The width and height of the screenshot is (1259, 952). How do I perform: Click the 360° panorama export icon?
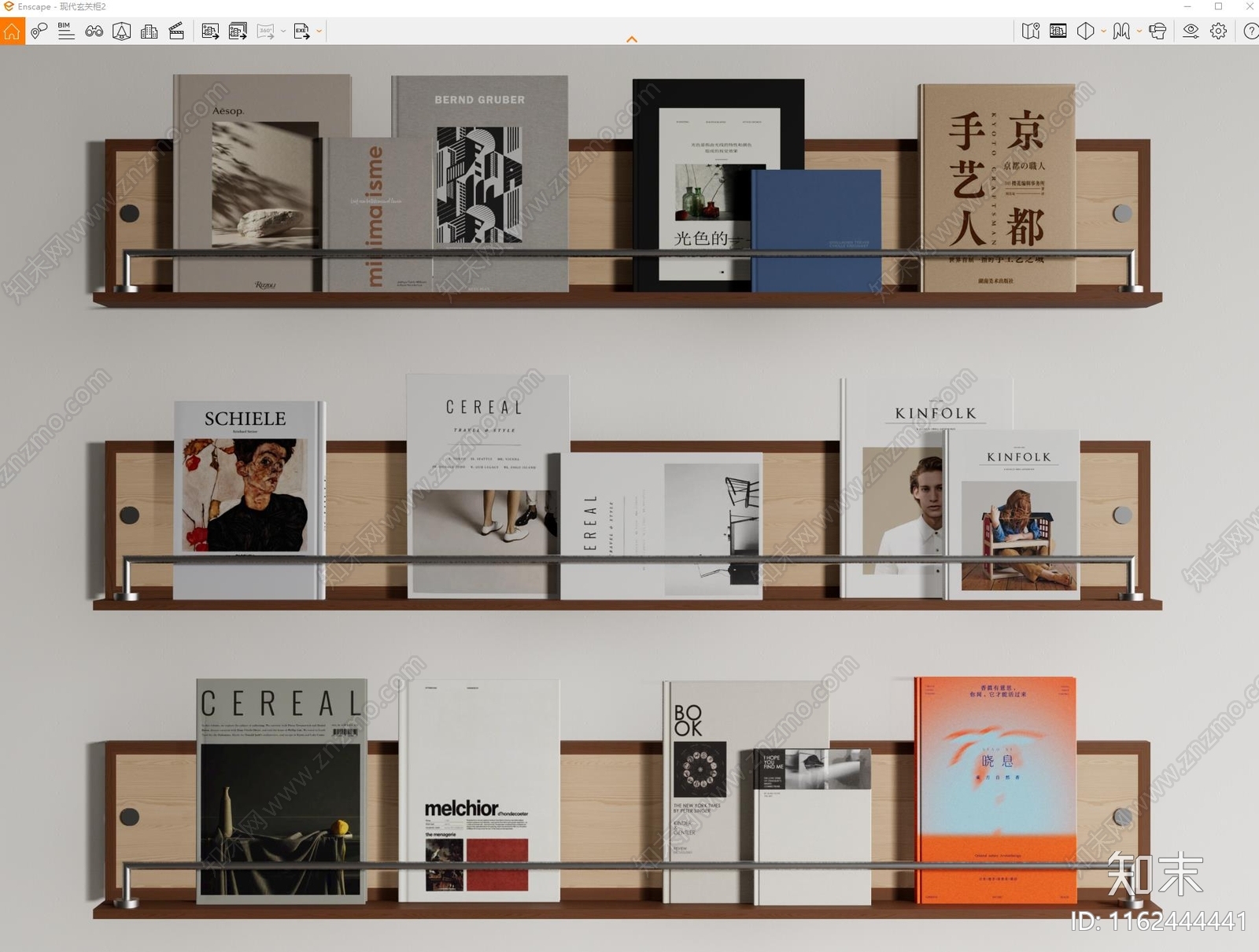tap(266, 31)
